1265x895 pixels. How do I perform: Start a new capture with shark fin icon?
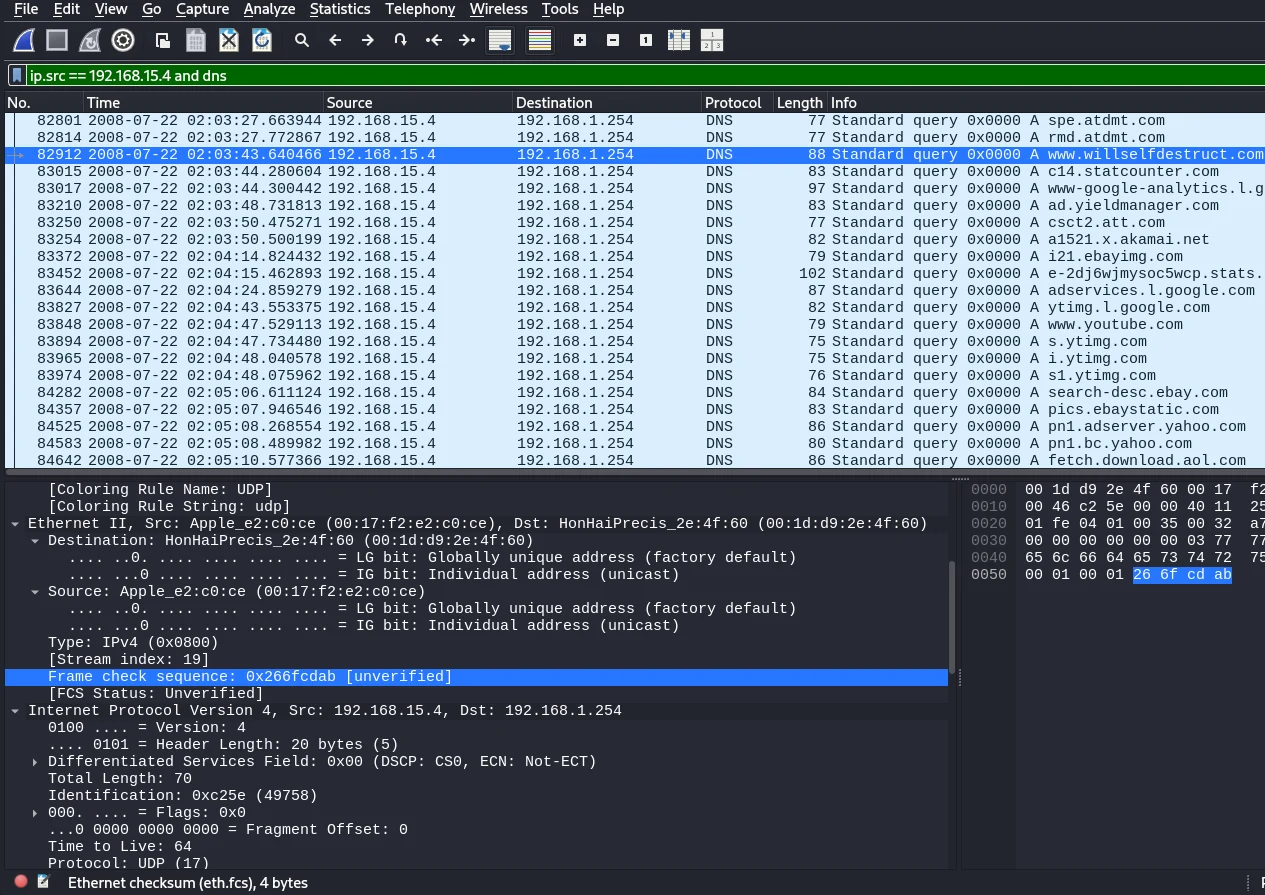click(x=24, y=40)
